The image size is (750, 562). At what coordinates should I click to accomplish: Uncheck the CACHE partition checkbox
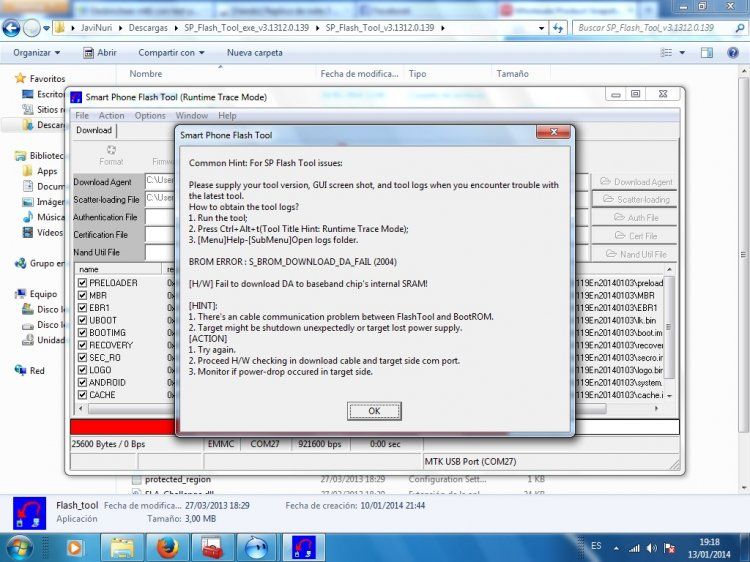(x=82, y=395)
